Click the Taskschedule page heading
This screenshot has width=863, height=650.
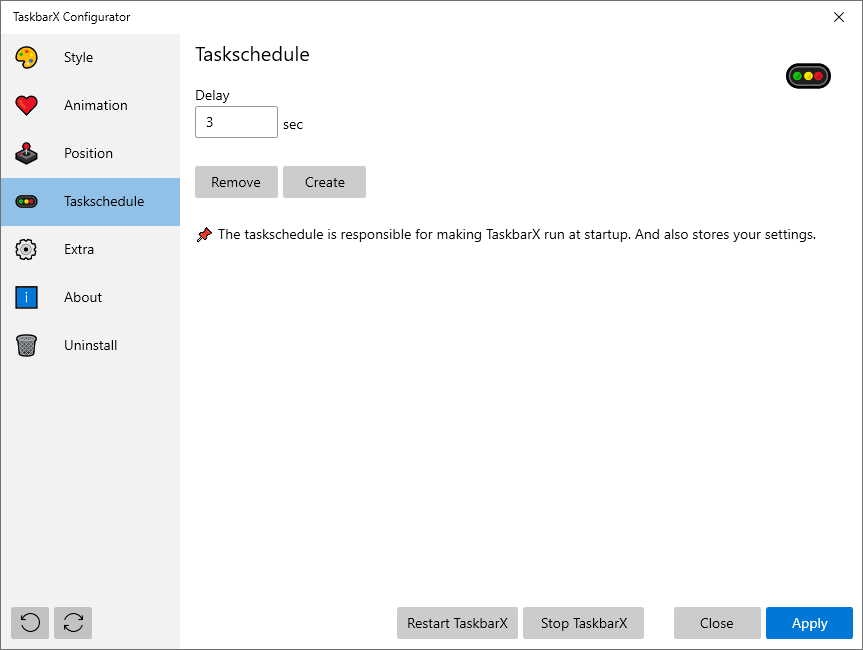[253, 54]
